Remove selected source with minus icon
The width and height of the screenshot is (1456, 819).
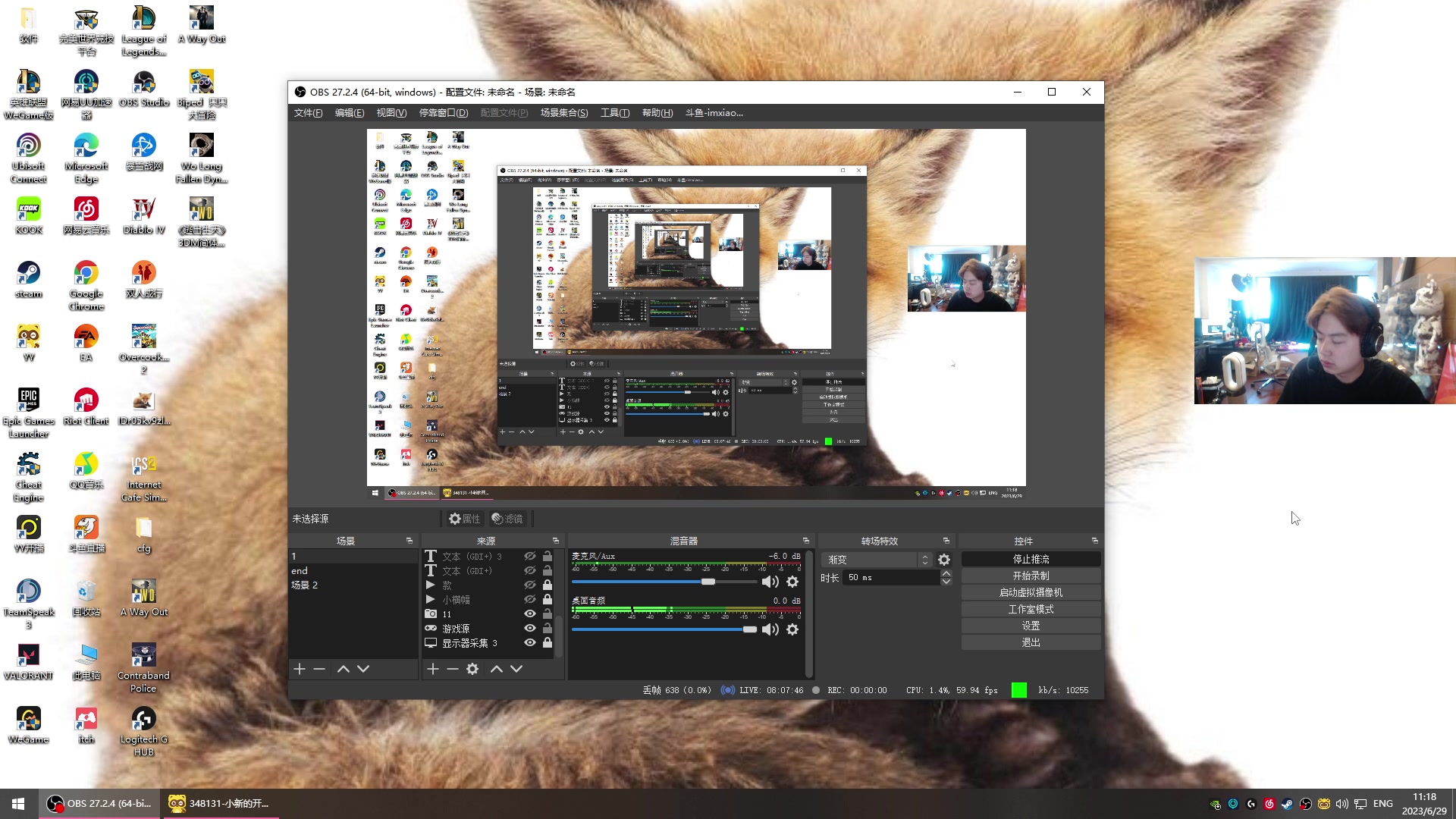pos(453,669)
